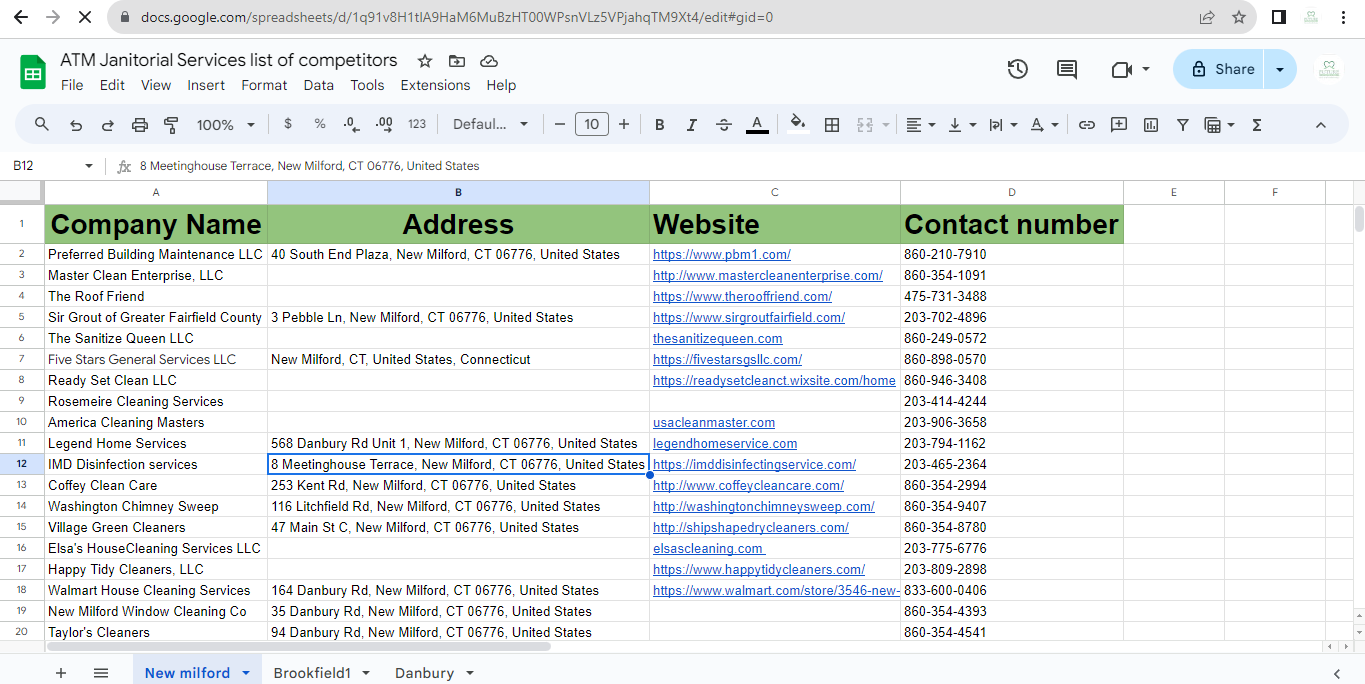Insert a chart
Screen dimensions: 1365x684
click(x=1151, y=125)
